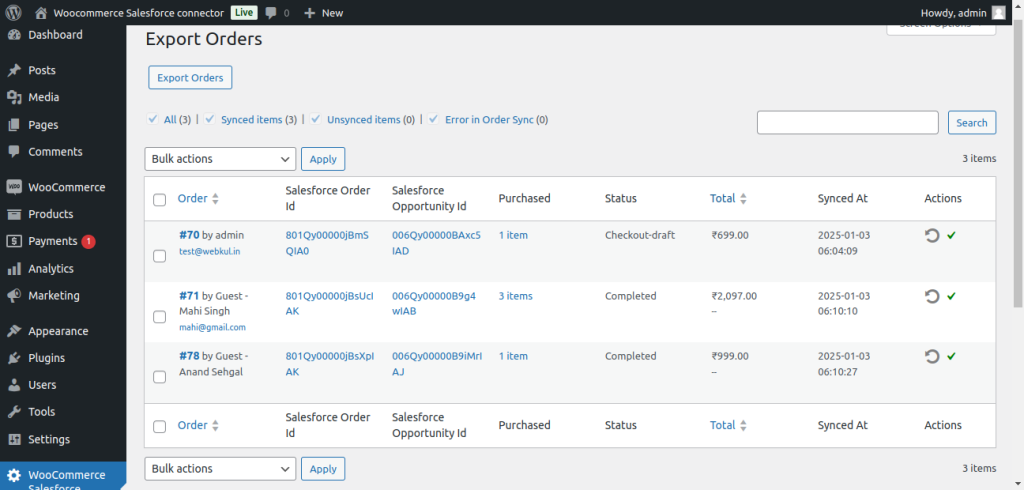The width and height of the screenshot is (1024, 490).
Task: Click the Total column sort arrows
Action: tap(743, 199)
